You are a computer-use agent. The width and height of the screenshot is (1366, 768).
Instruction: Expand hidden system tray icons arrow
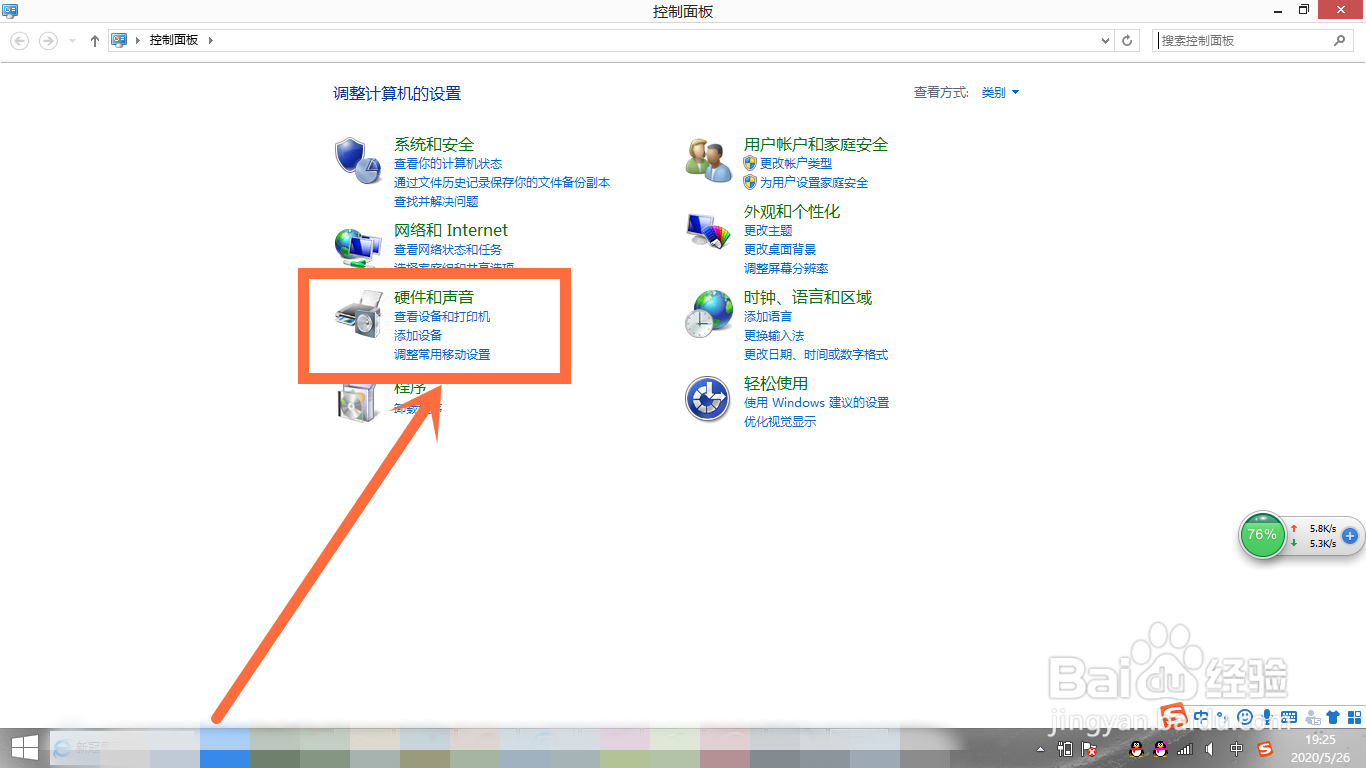tap(1040, 749)
